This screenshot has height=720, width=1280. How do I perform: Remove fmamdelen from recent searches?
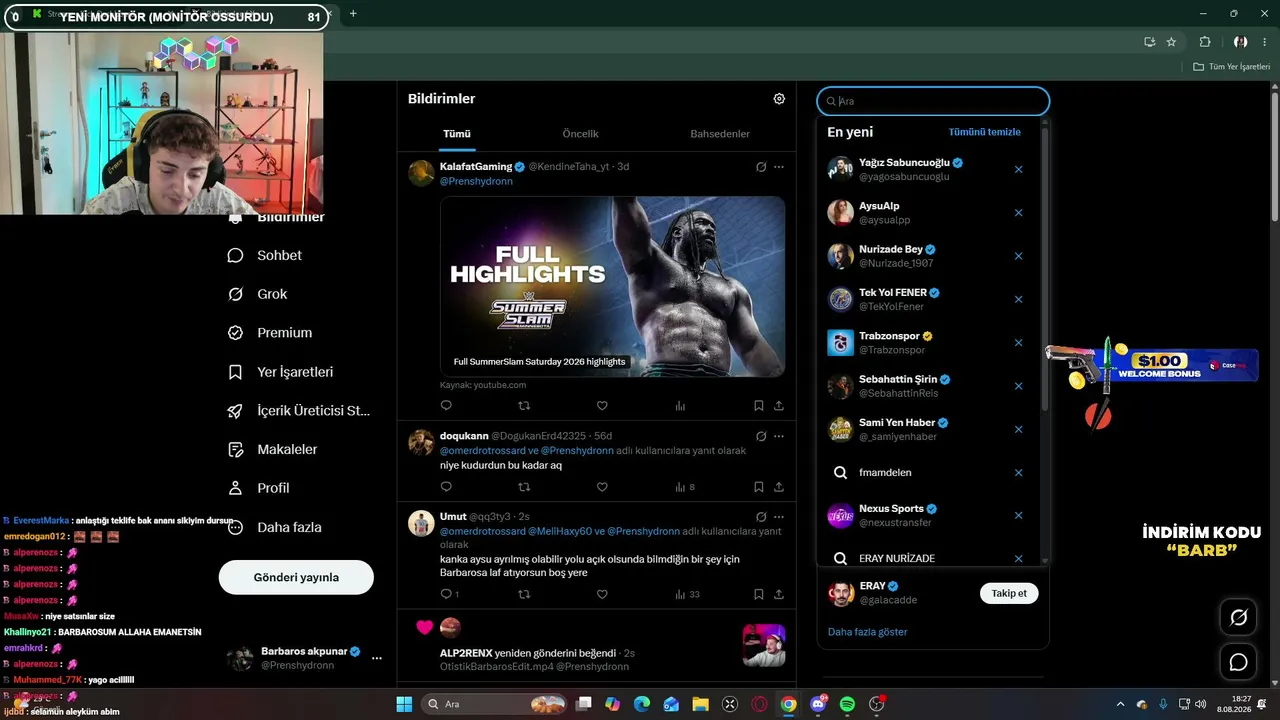click(1019, 472)
